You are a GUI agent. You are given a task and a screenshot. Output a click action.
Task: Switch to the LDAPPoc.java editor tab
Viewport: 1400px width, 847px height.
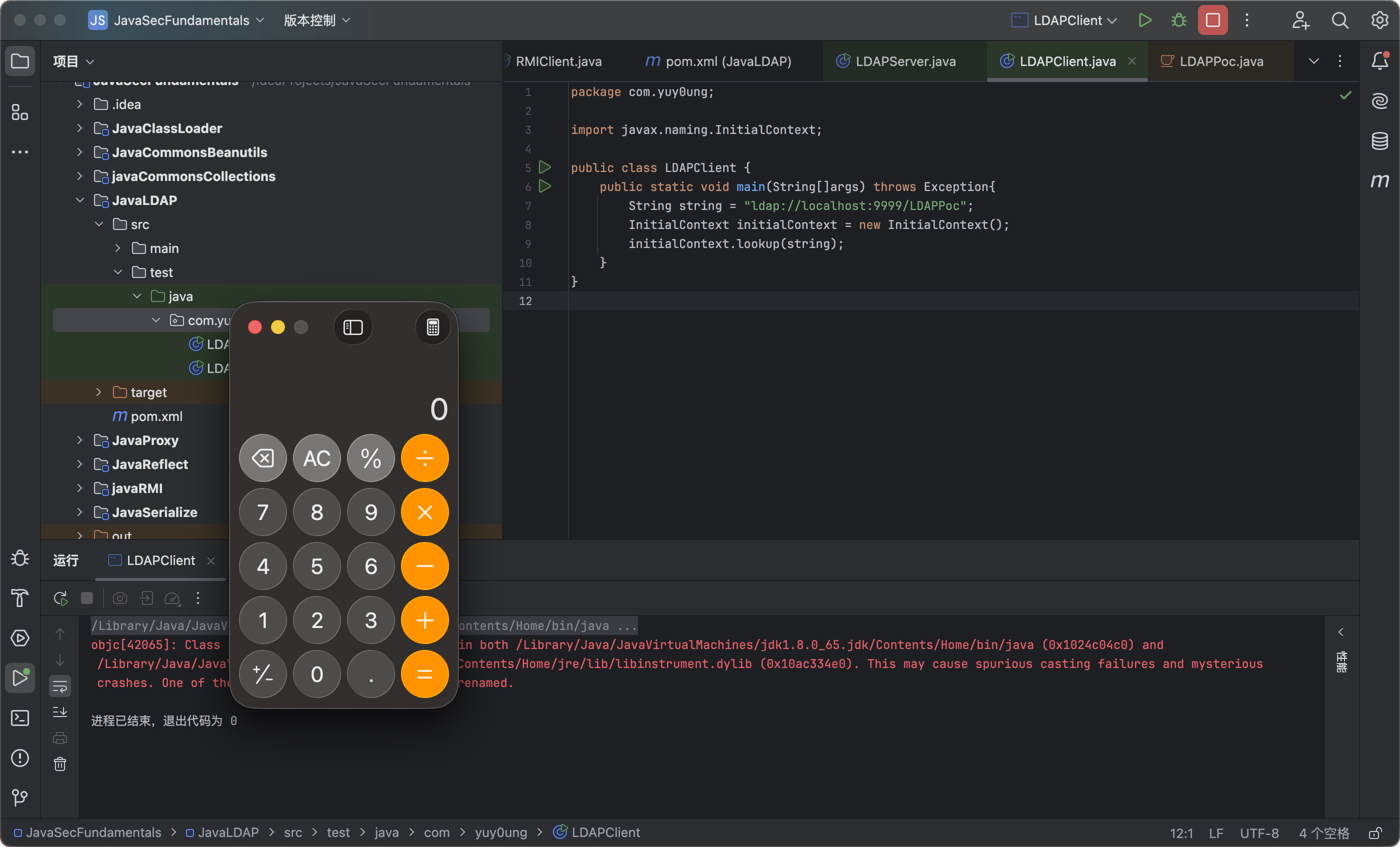pyautogui.click(x=1220, y=61)
